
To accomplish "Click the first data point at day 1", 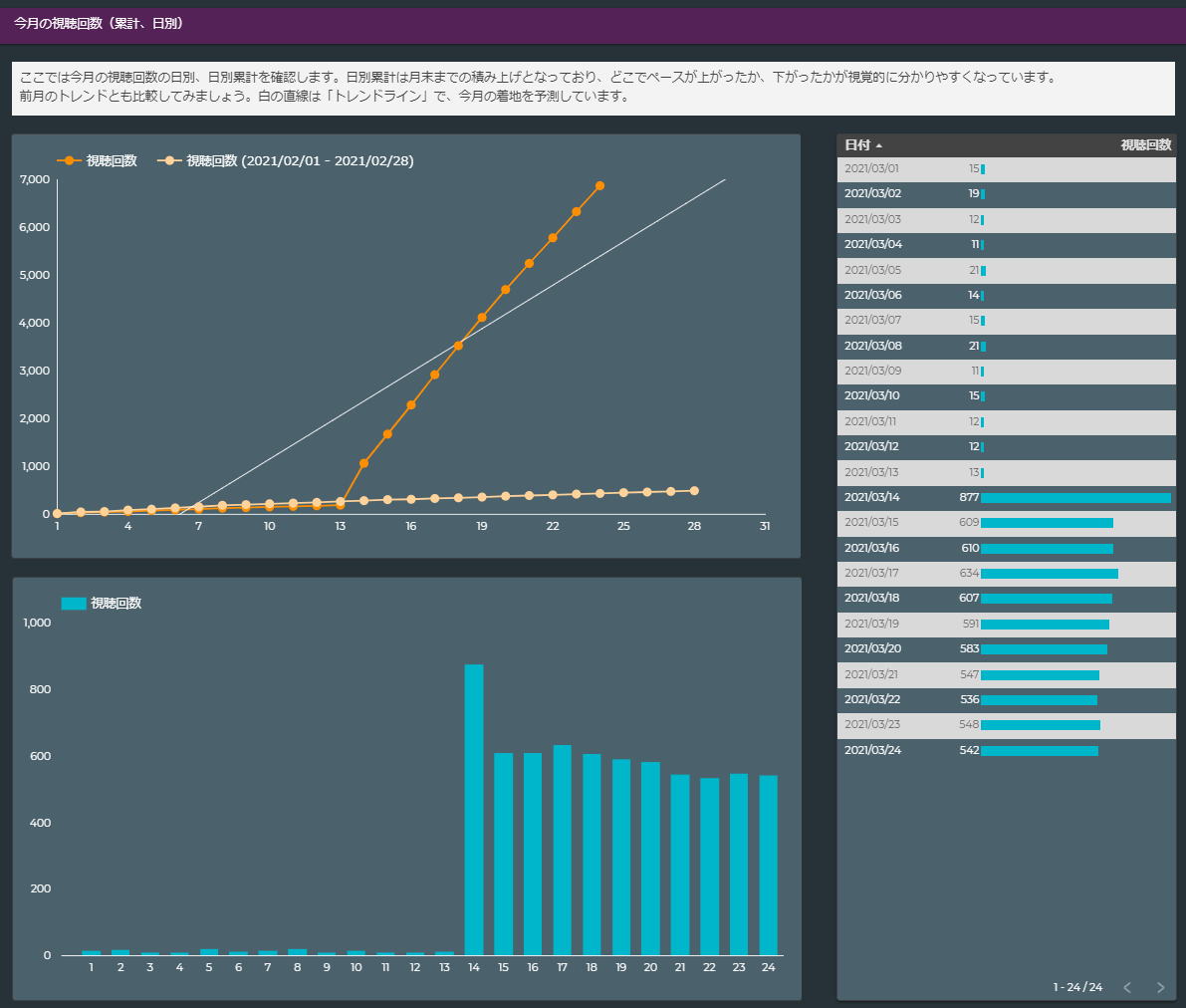I will [58, 514].
